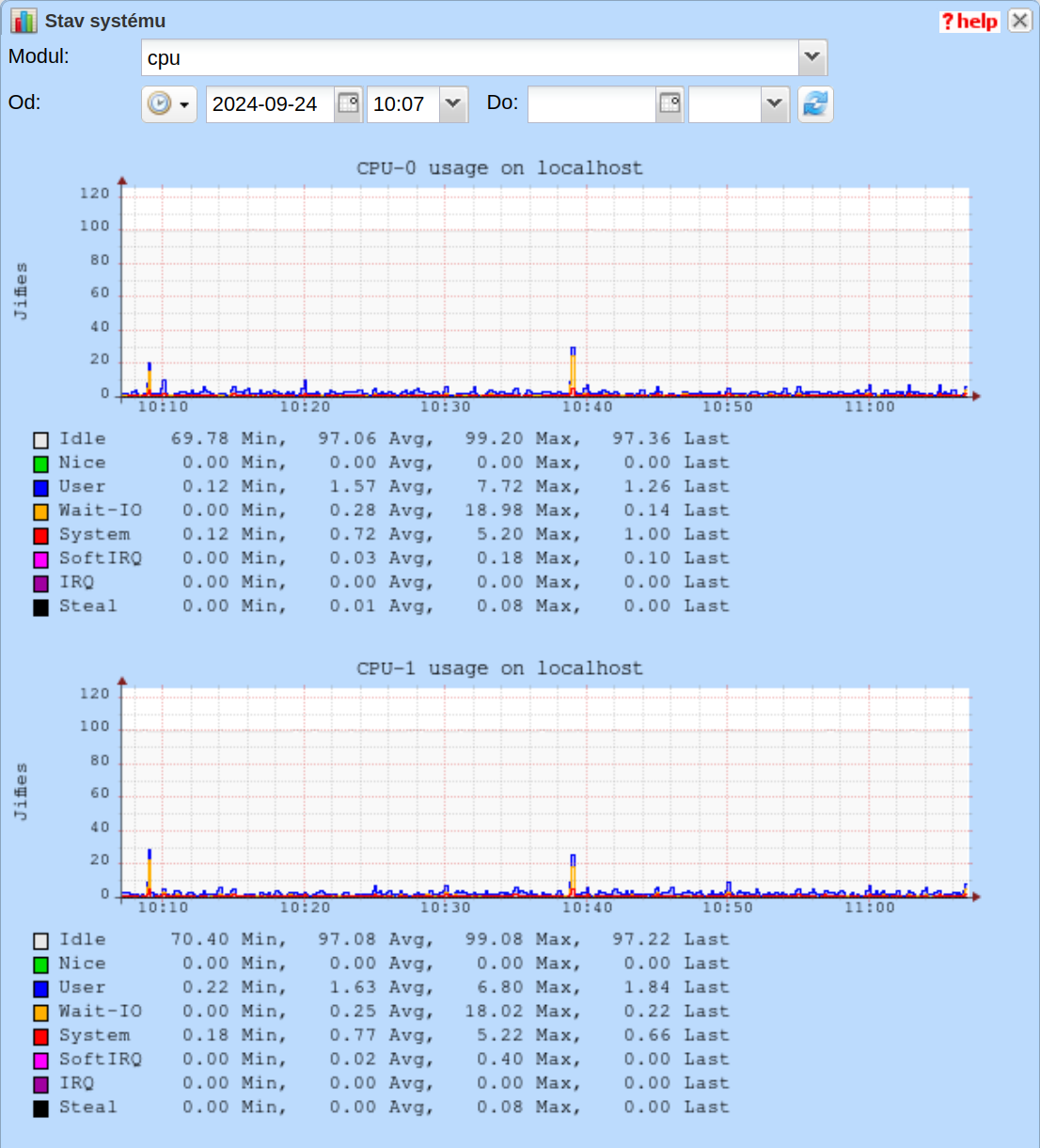Refresh the graphs with the reload icon
This screenshot has width=1040, height=1148.
pos(815,104)
